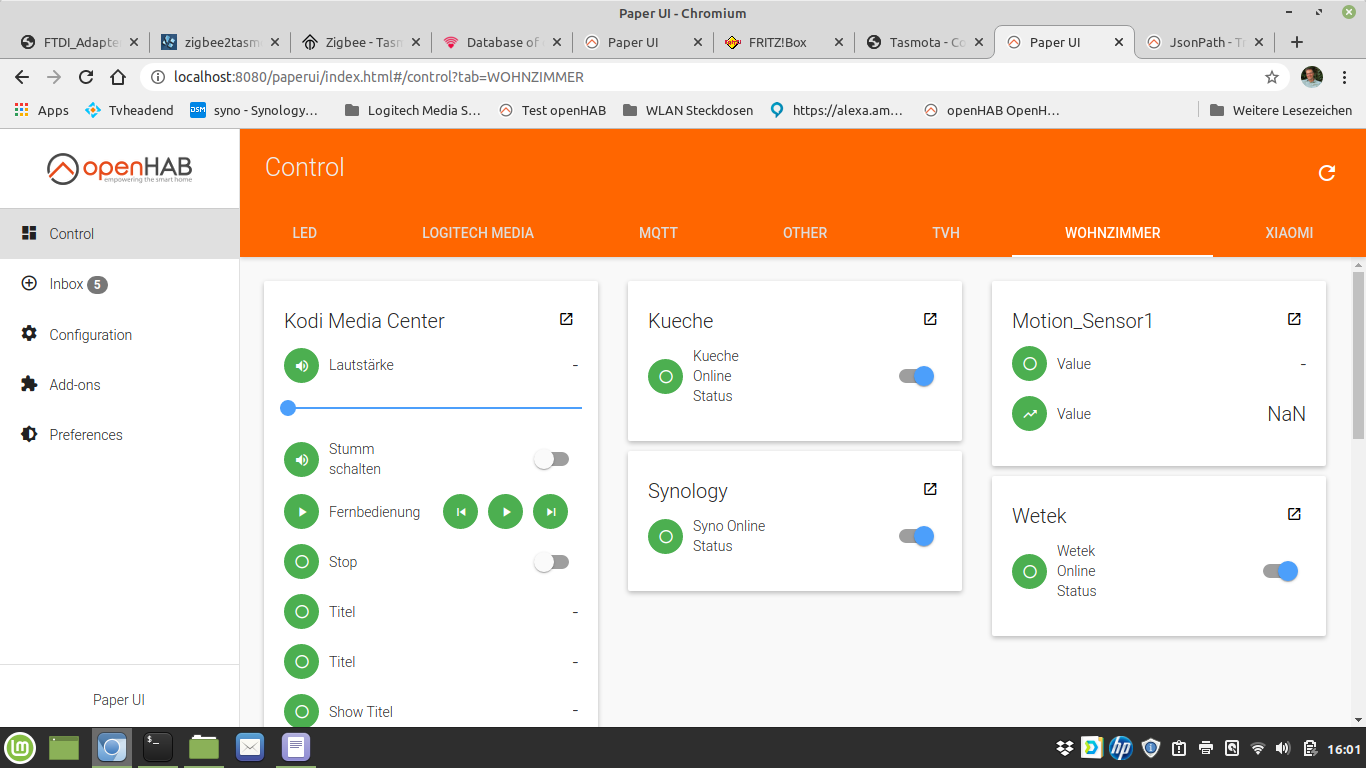Image resolution: width=1366 pixels, height=768 pixels.
Task: Open the Weitere Lesezeichen folder
Action: tap(1281, 110)
